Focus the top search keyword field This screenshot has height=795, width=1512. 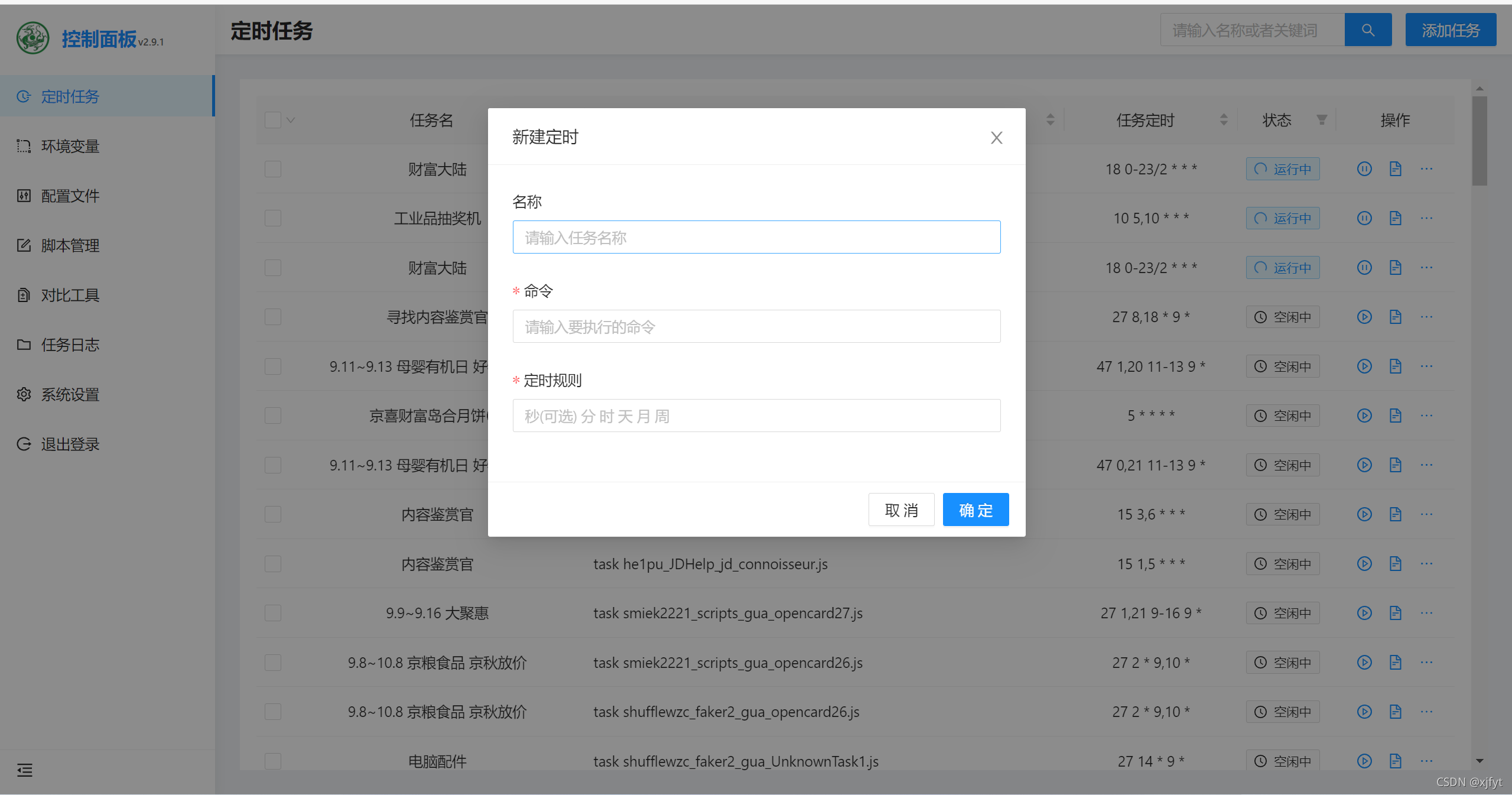coord(1253,30)
